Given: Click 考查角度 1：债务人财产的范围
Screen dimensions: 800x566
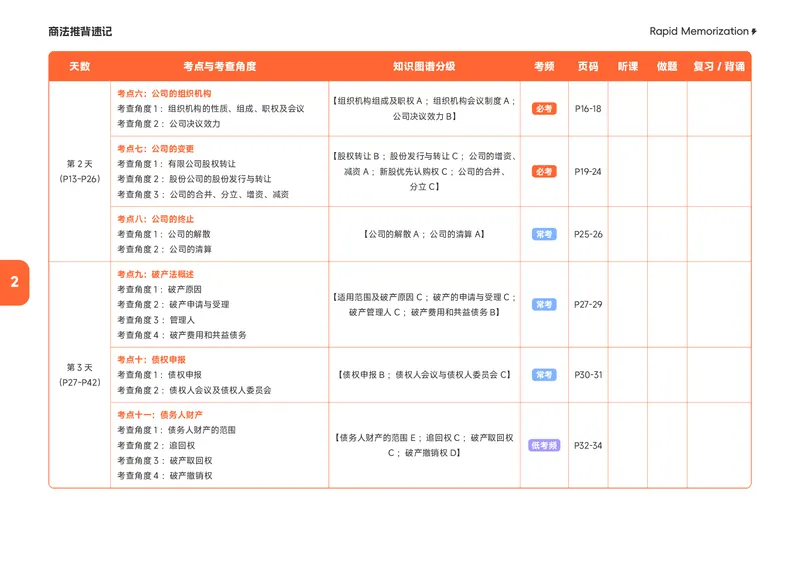Looking at the screenshot, I should point(177,430).
